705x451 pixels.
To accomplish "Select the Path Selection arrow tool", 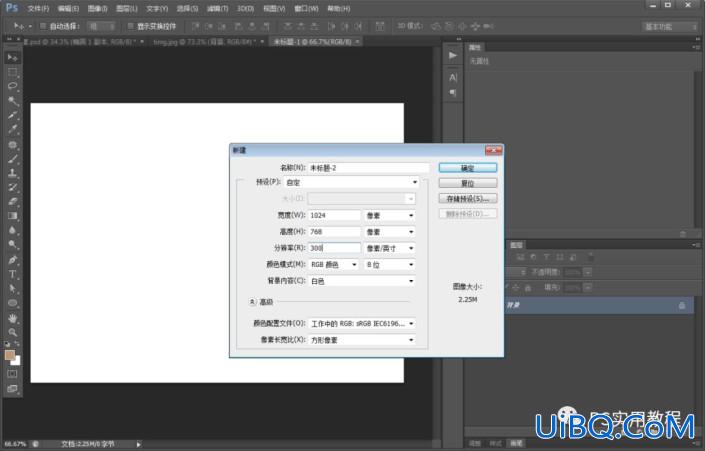I will pyautogui.click(x=12, y=288).
